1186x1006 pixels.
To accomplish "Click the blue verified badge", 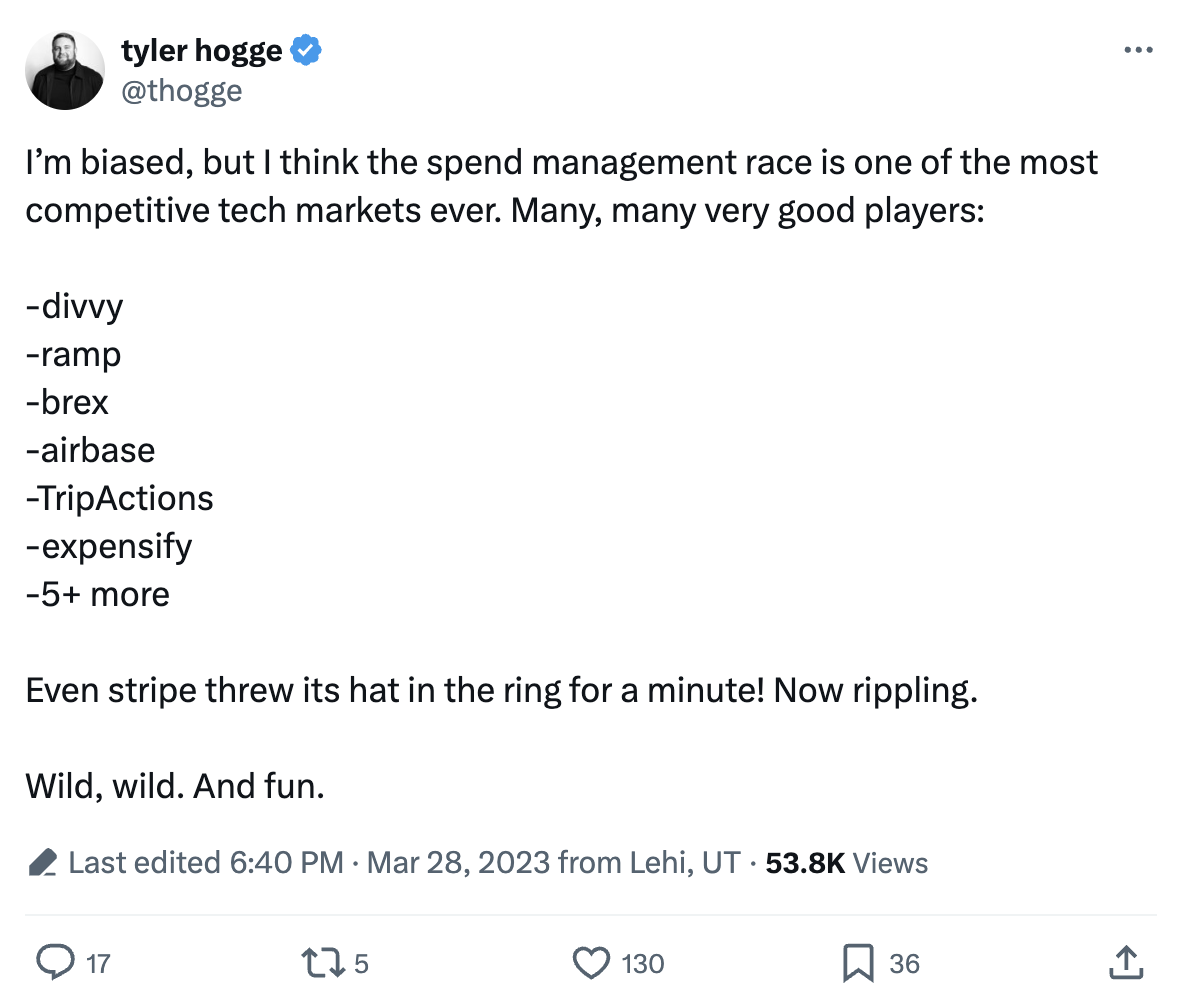I will (306, 50).
